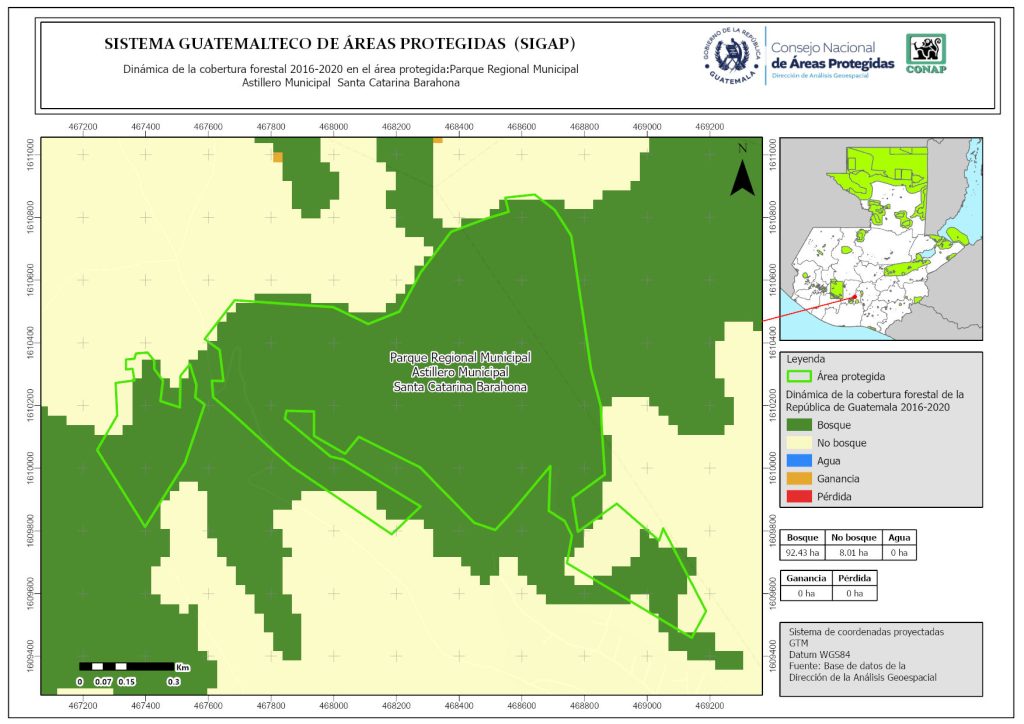This screenshot has height=724, width=1024.
Task: Click the Leyenda heading in legend panel
Action: point(808,359)
